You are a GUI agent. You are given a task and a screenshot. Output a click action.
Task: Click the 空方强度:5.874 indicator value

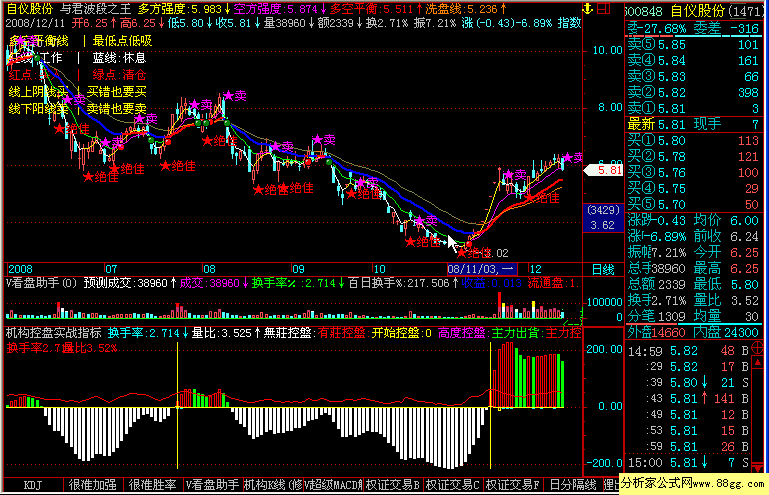(280, 9)
